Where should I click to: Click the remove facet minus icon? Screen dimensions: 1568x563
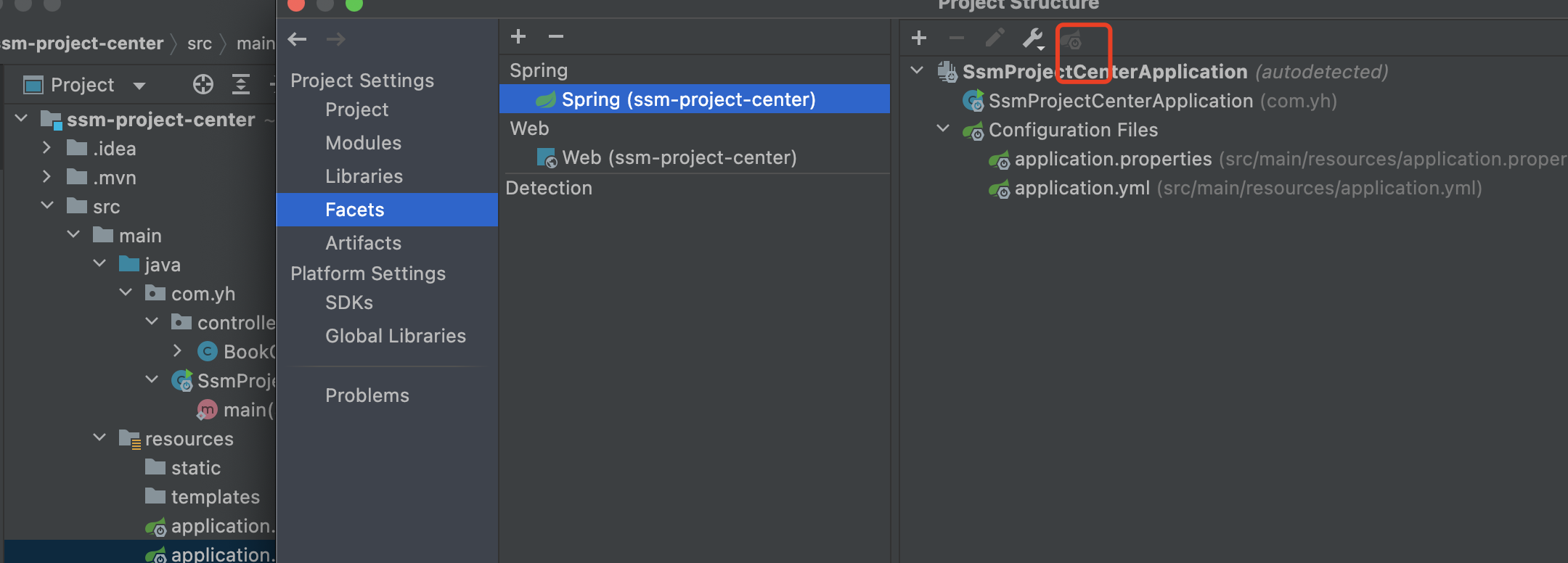pos(556,36)
